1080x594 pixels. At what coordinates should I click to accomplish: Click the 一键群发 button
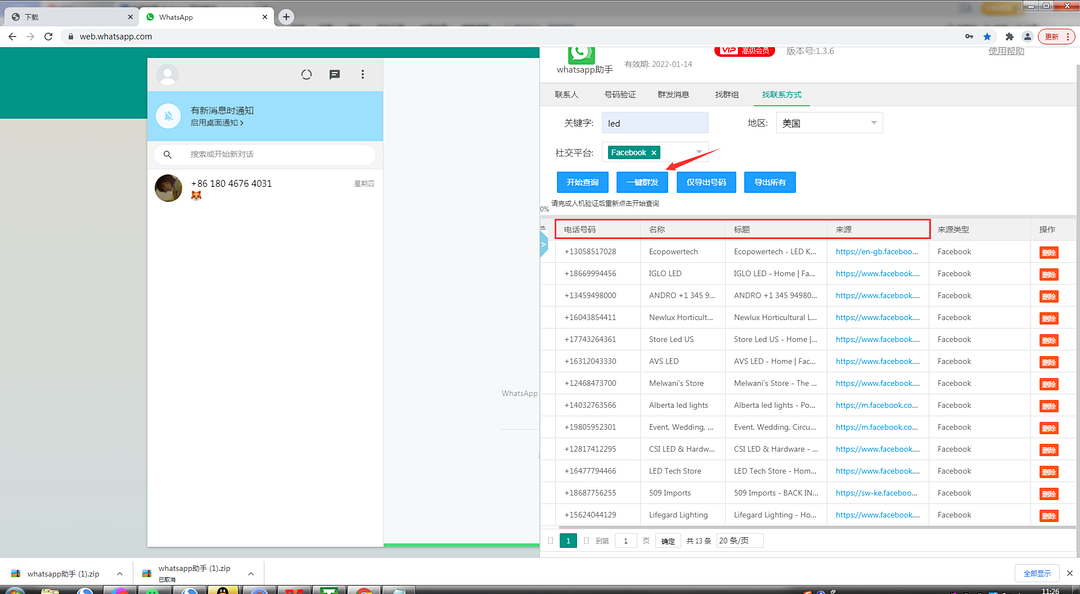click(643, 183)
